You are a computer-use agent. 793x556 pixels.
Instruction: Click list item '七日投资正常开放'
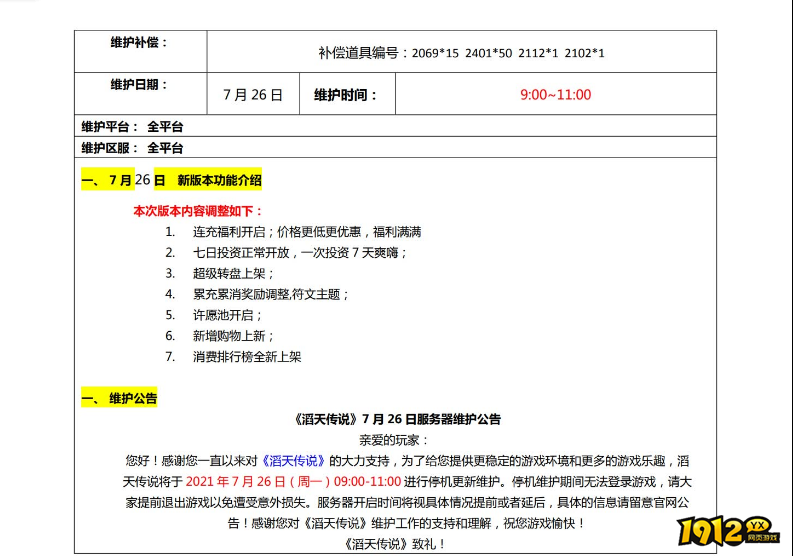coord(241,252)
